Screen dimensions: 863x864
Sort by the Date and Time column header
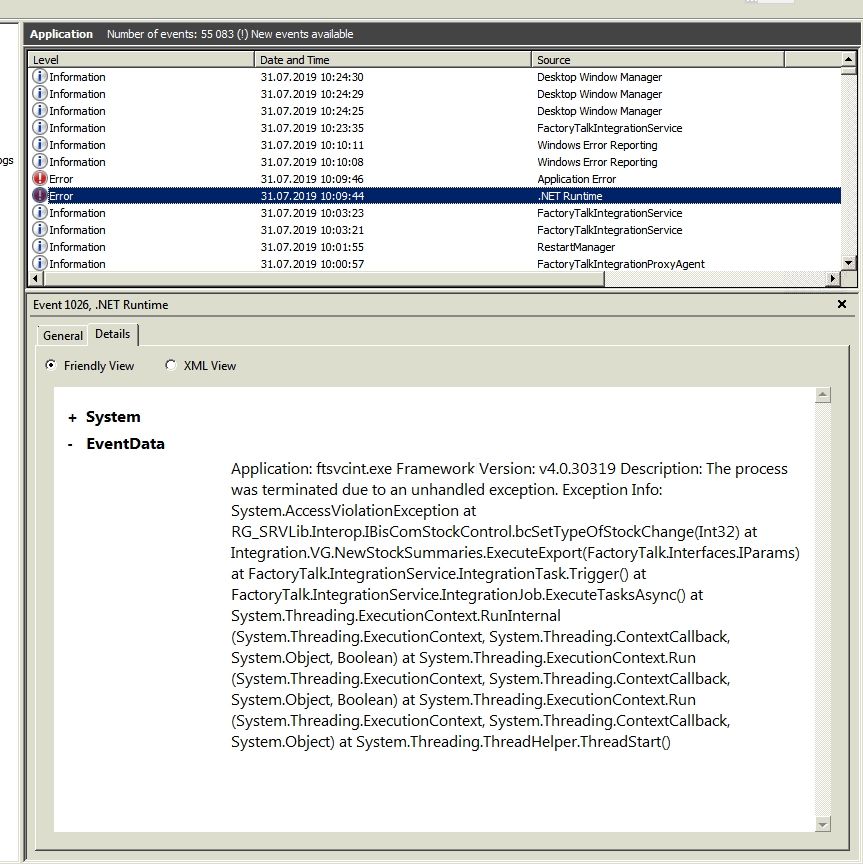pos(392,60)
